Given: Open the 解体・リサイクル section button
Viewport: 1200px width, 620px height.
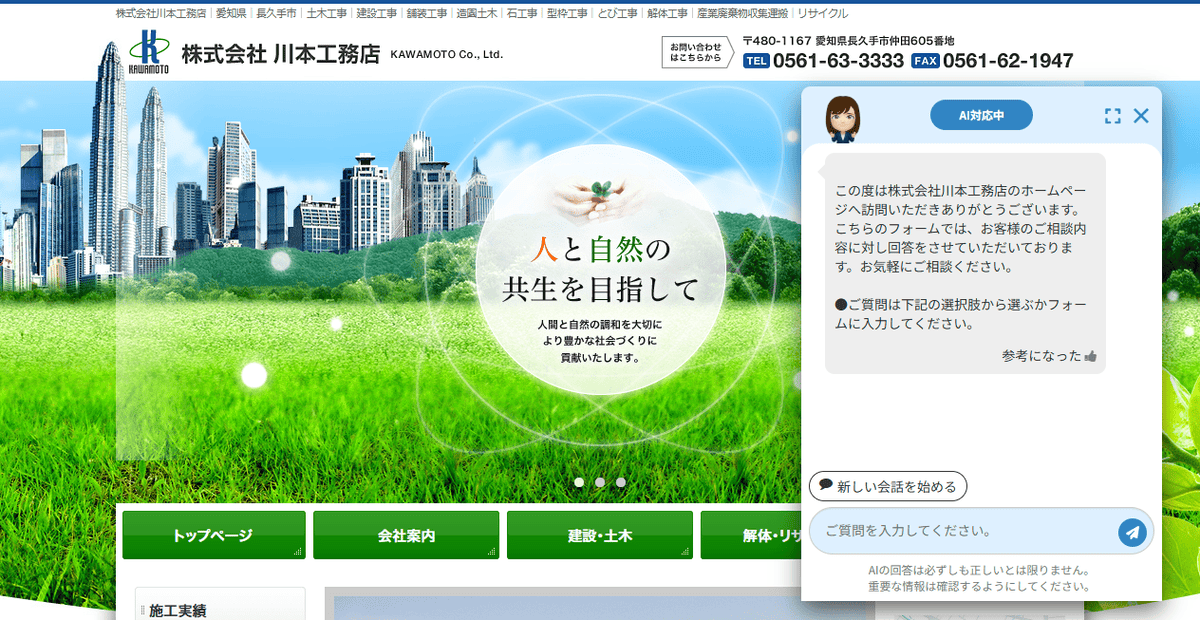Looking at the screenshot, I should [753, 535].
